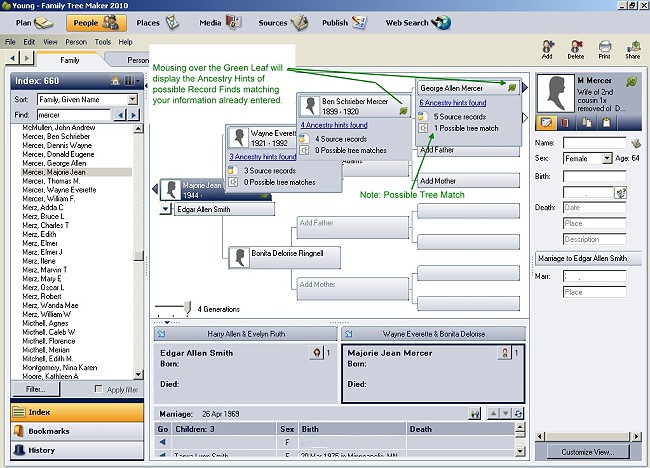Click the 6 Ancestry hints found link

(x=453, y=103)
